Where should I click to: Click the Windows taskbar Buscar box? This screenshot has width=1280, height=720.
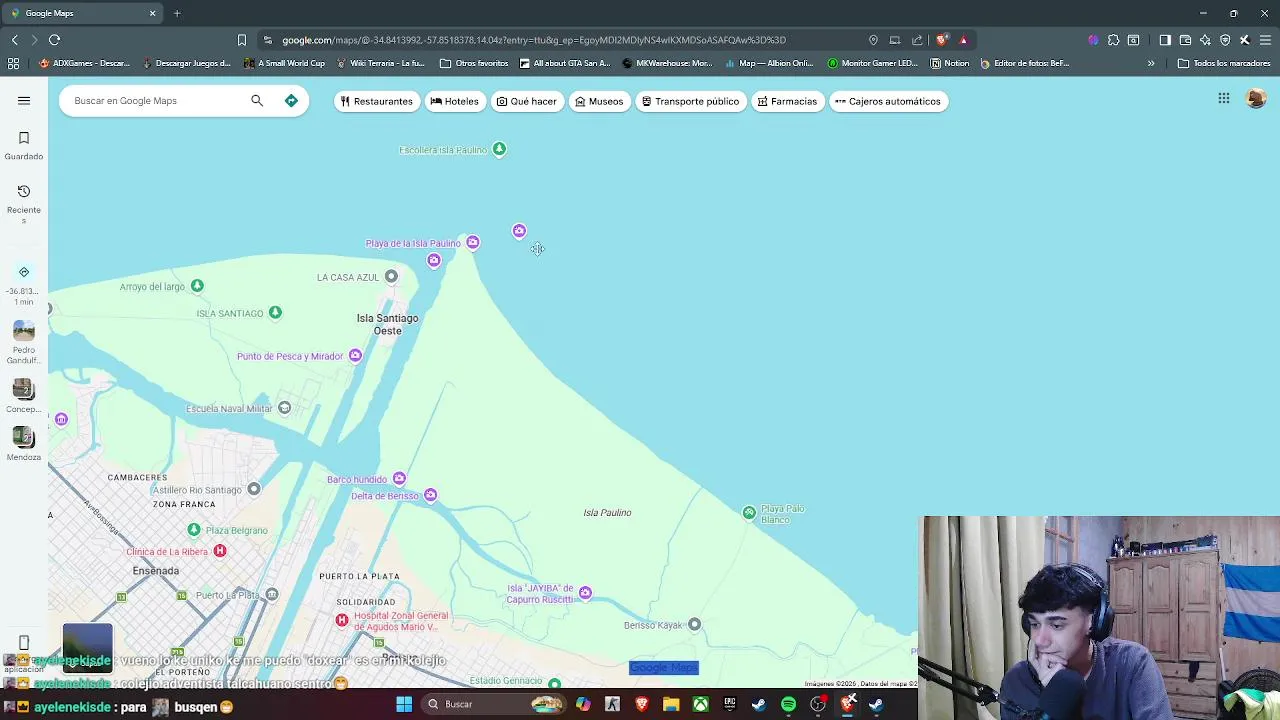tap(490, 704)
